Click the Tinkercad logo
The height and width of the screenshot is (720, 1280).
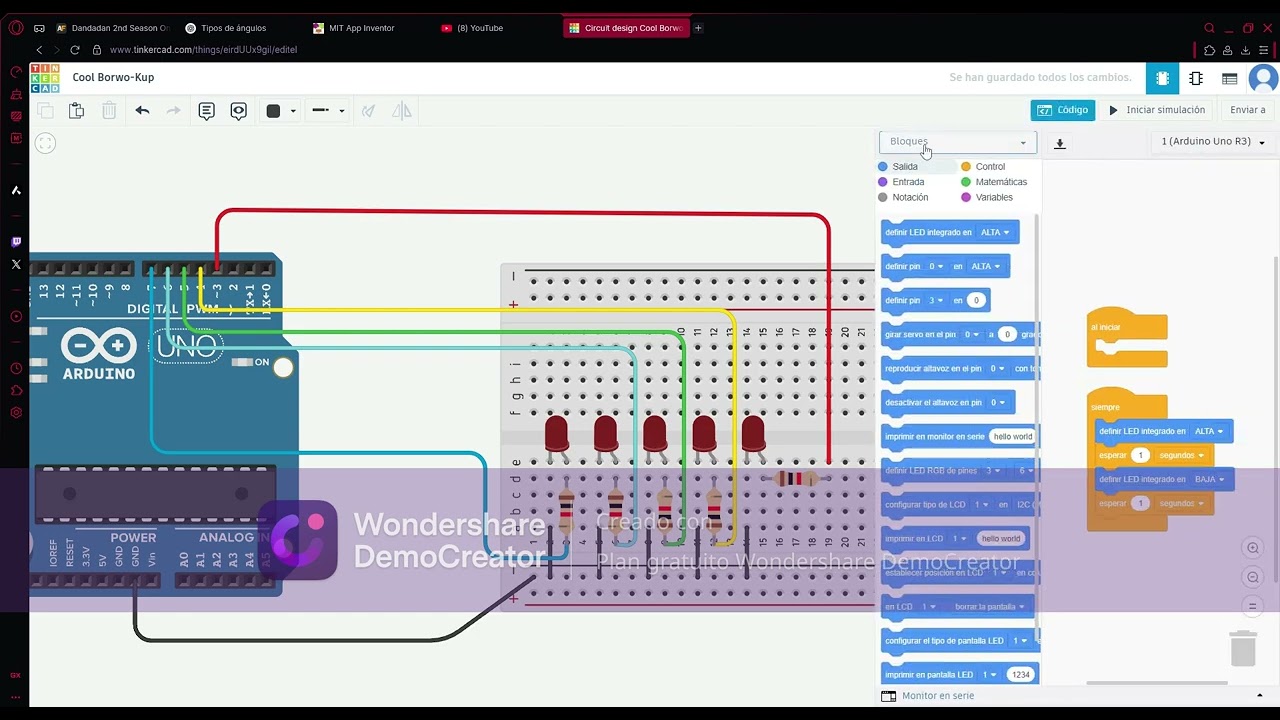(x=45, y=78)
